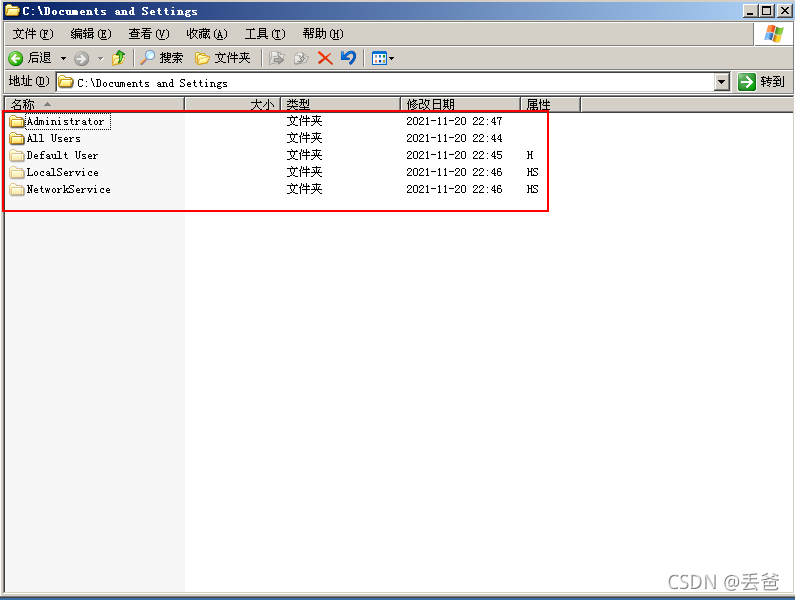Maximize the Documents and Settings window
Image resolution: width=795 pixels, height=600 pixels.
pyautogui.click(x=767, y=11)
